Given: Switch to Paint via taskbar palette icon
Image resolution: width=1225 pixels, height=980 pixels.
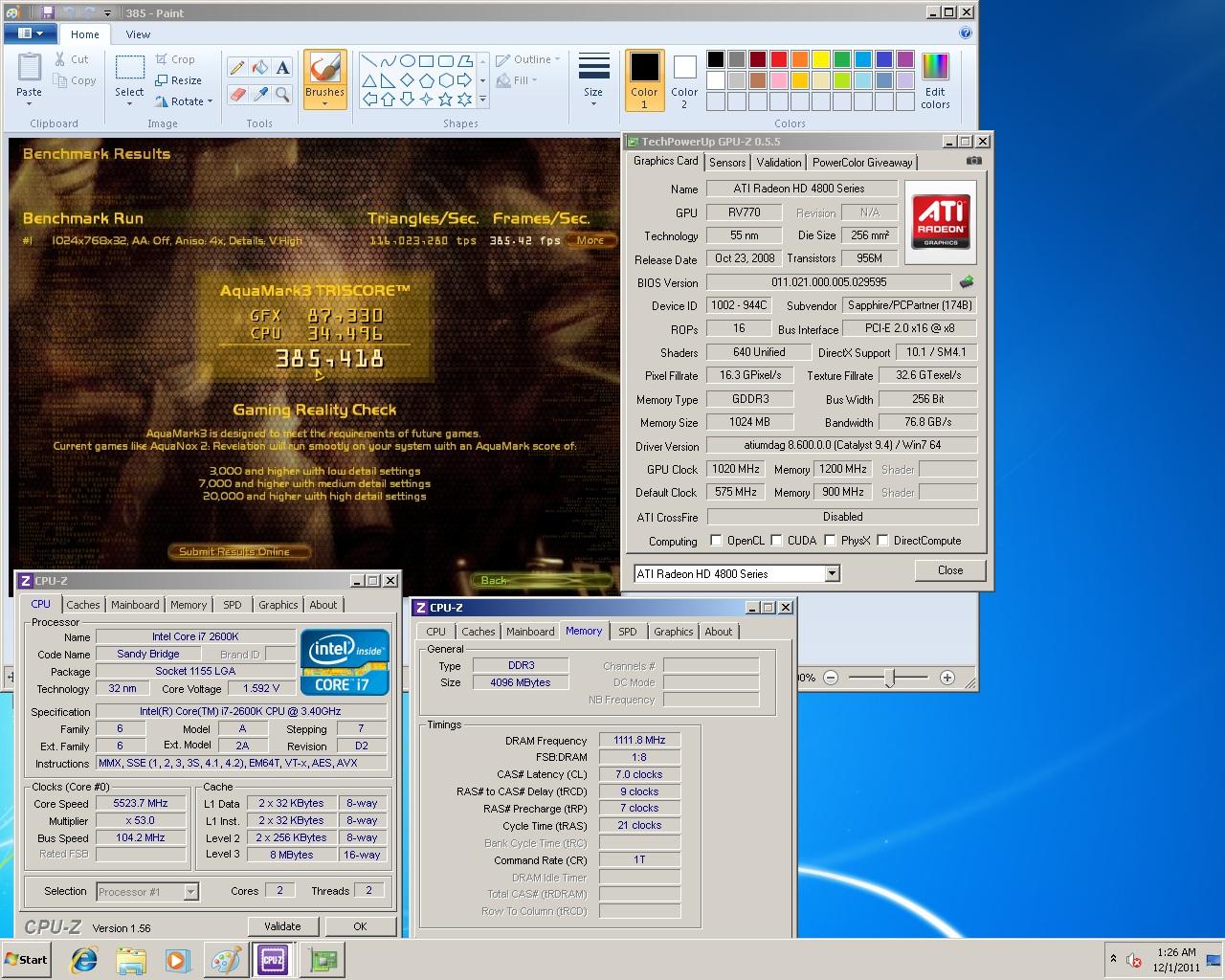Looking at the screenshot, I should pos(226,960).
